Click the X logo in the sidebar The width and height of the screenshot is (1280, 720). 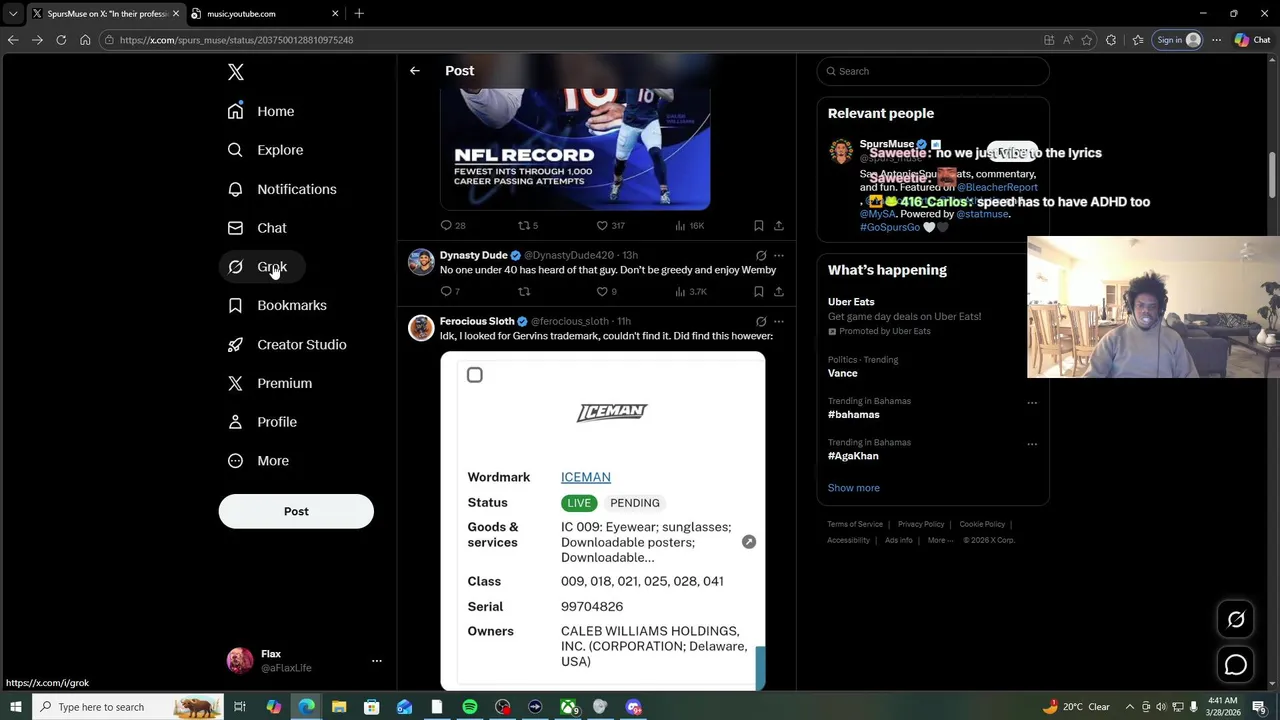click(236, 72)
